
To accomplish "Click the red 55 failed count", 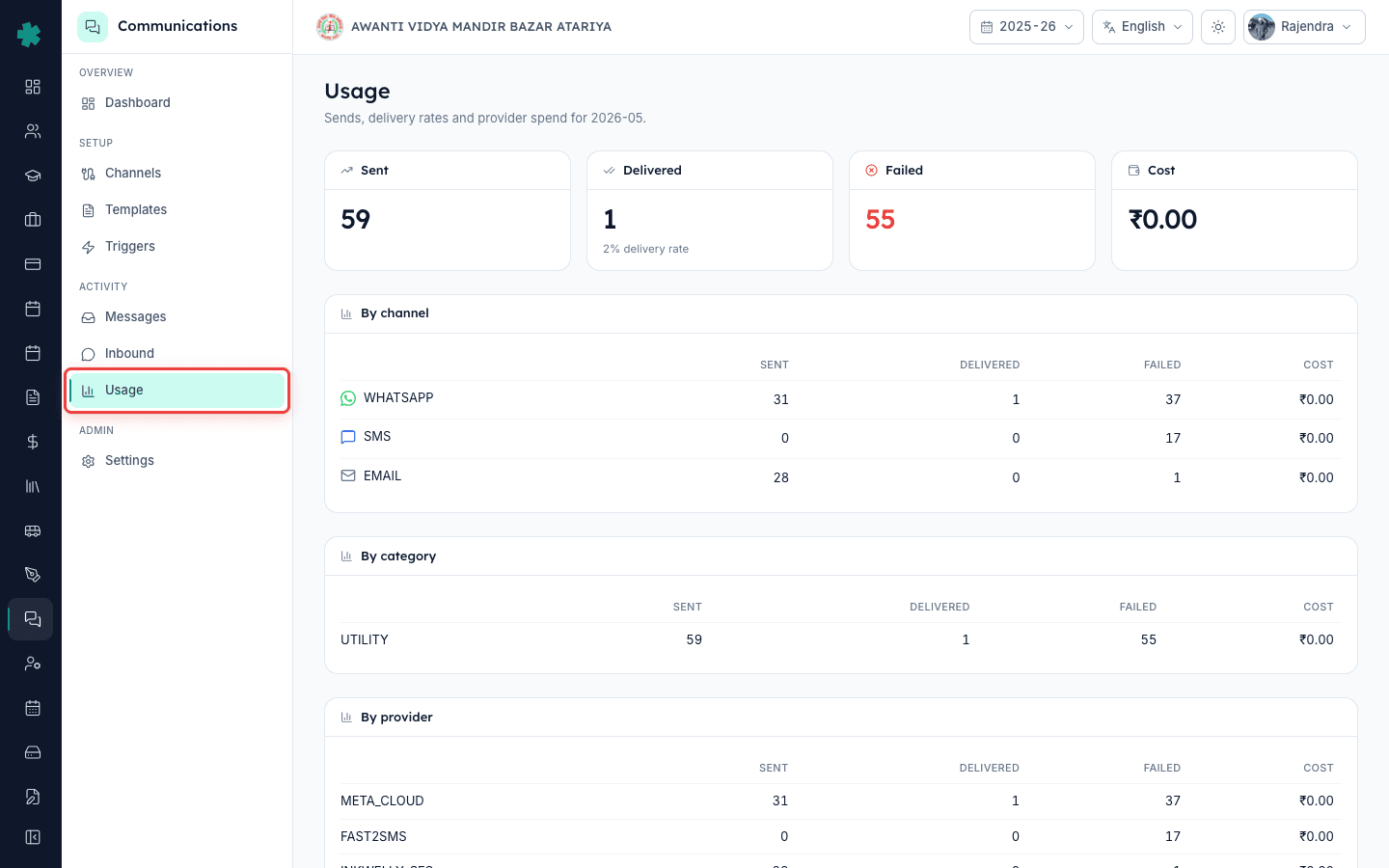I will (x=881, y=220).
